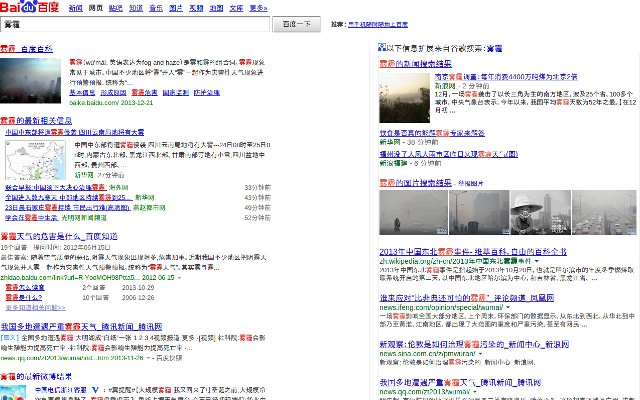The height and width of the screenshot is (400, 640).
Task: Open 雾霾危害 sublink under Baike result
Action: coord(144,93)
